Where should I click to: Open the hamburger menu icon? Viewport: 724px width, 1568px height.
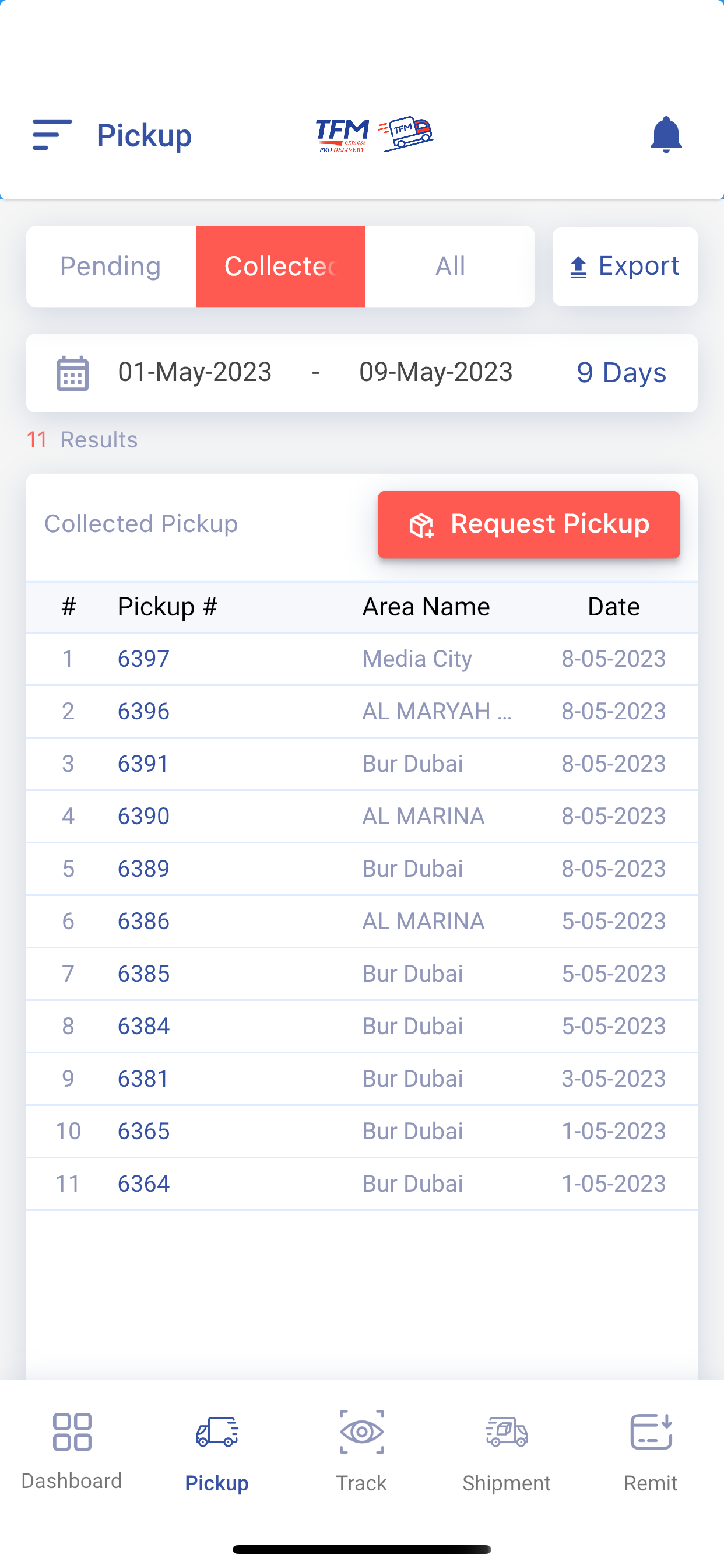[x=52, y=135]
